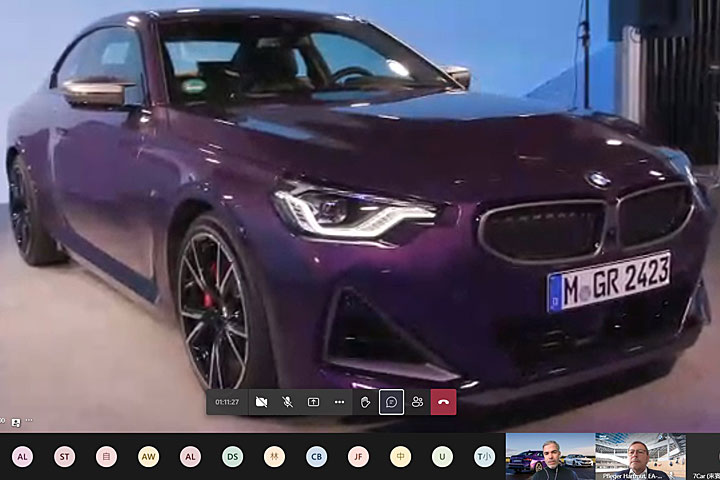Open the small ellipsis options below shared video
This screenshot has height=480, width=720.
(29, 420)
